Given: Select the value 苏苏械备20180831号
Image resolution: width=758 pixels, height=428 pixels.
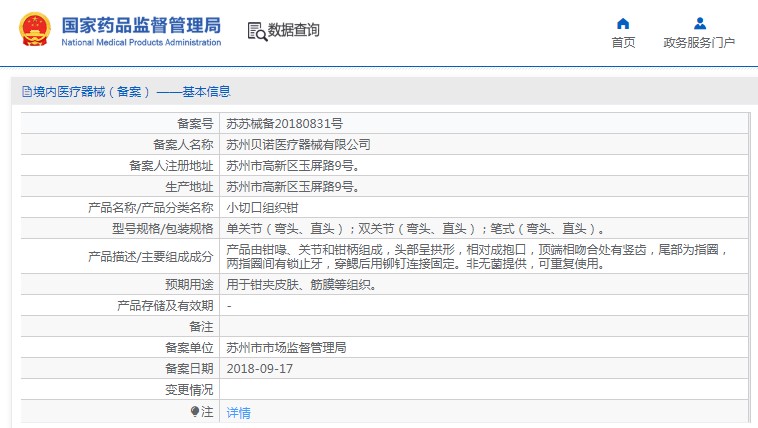Looking at the screenshot, I should (x=285, y=124).
